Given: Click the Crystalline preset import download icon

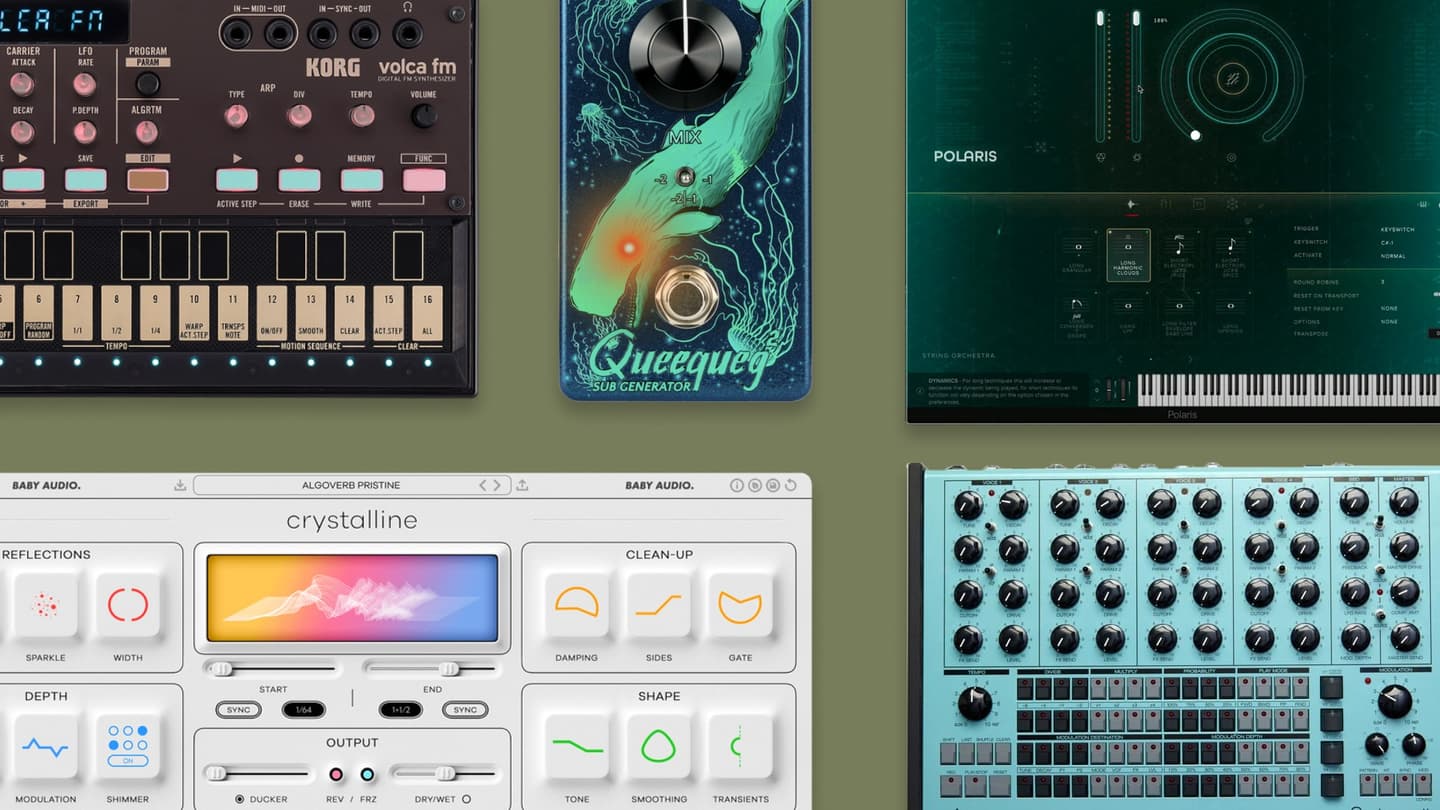Looking at the screenshot, I should 180,485.
